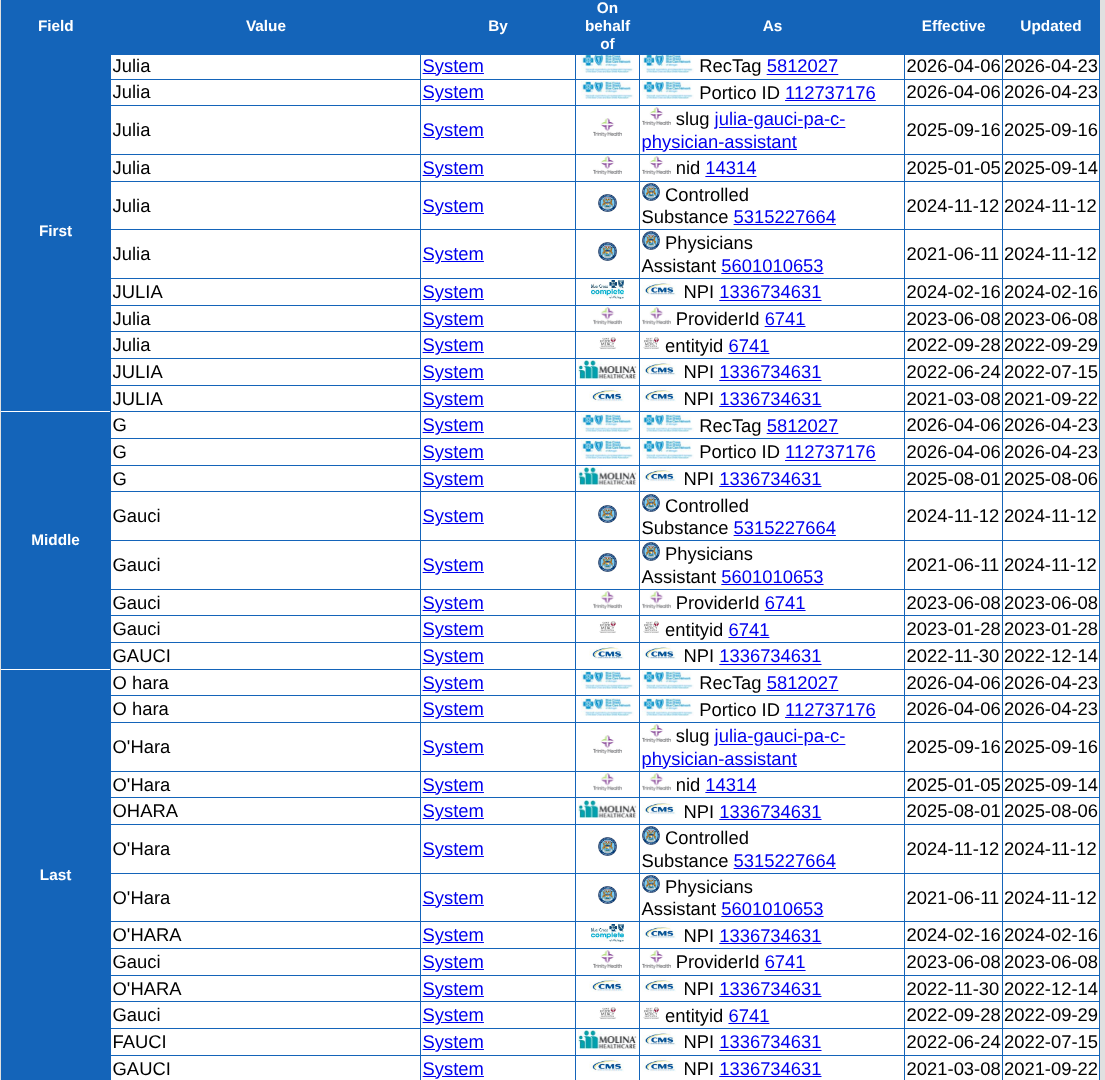The height and width of the screenshot is (1080, 1105).
Task: Select the FAUCI value cell
Action: tap(265, 1042)
